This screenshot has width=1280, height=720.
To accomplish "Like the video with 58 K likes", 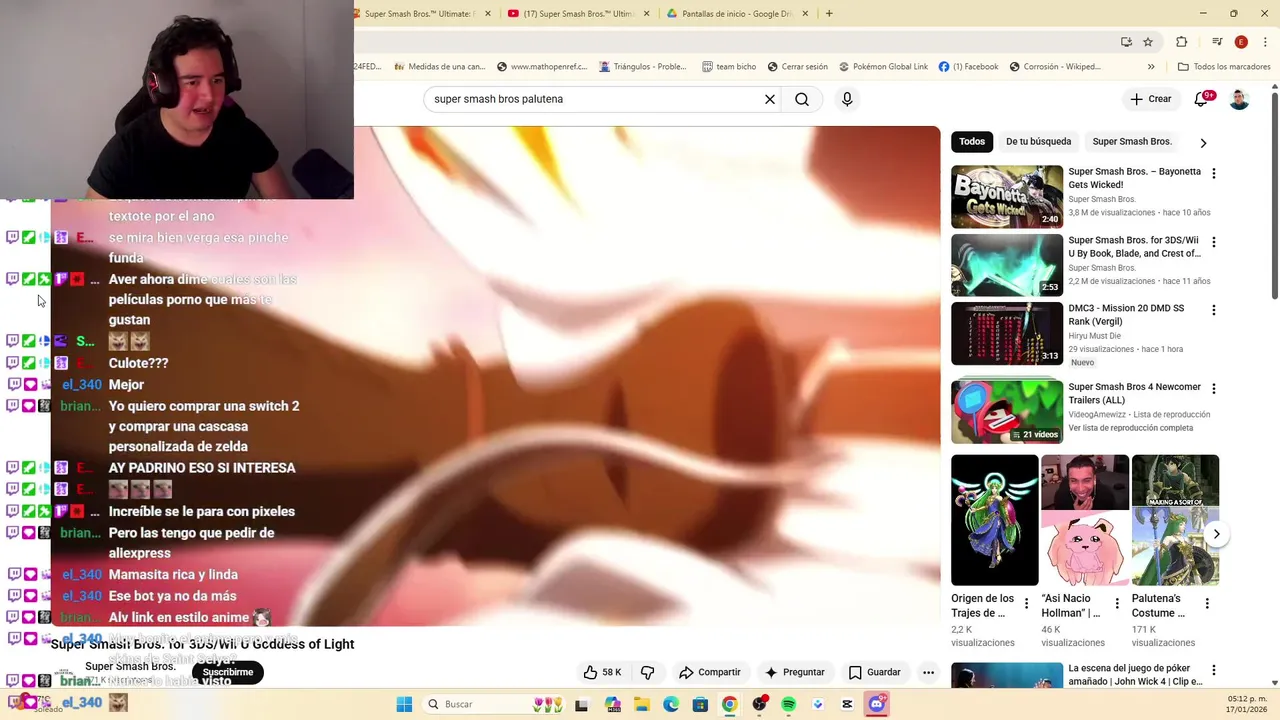I will click(x=603, y=672).
